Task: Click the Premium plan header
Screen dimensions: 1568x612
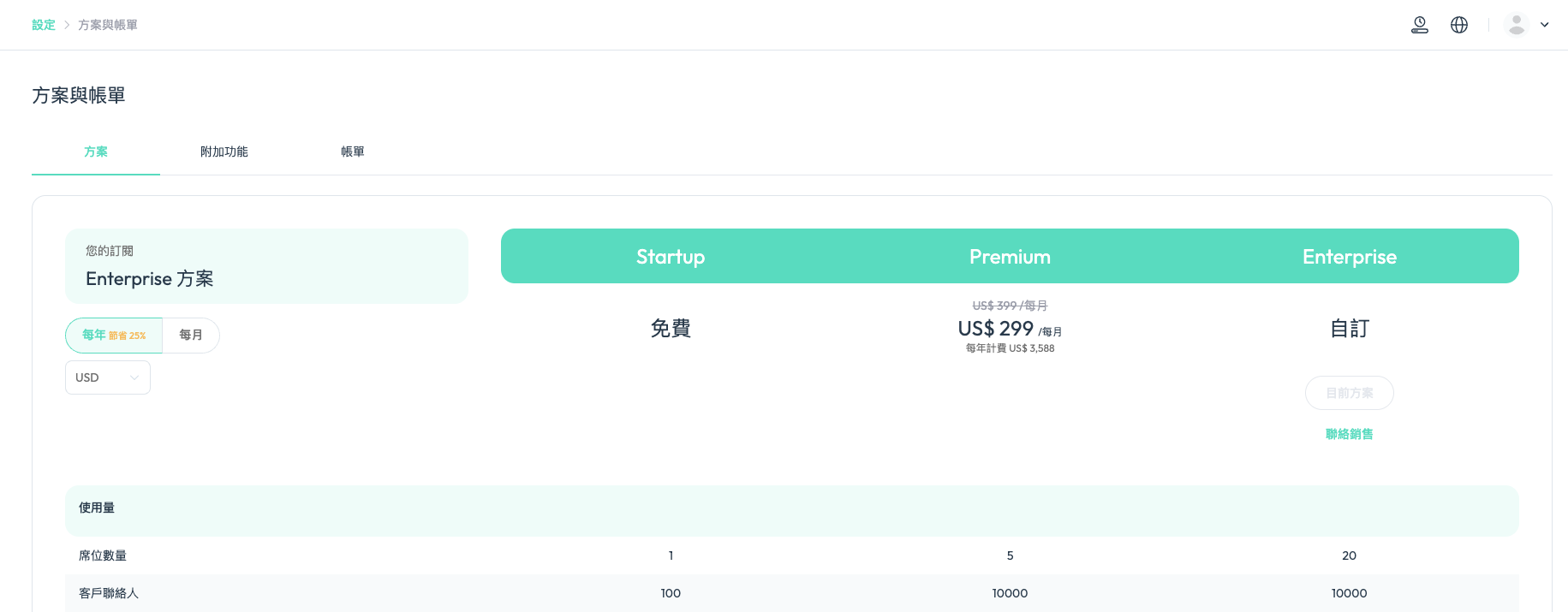Action: (x=1010, y=257)
